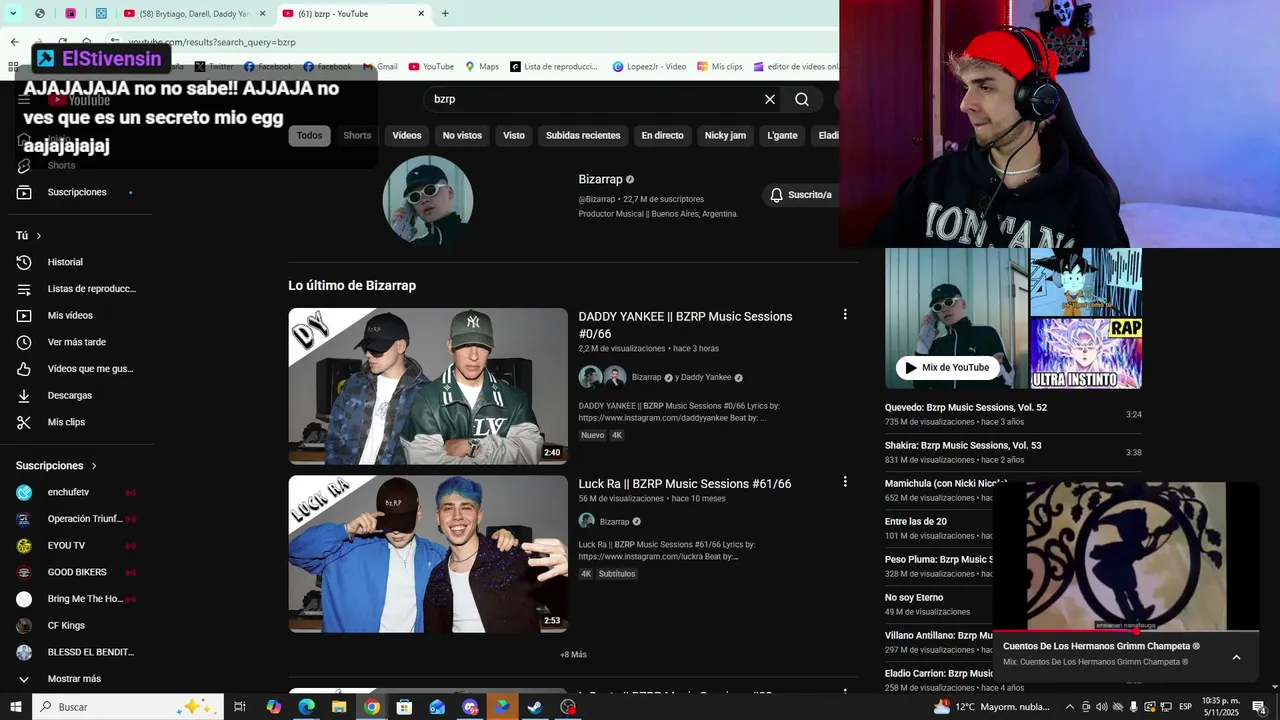Select the Subidas recientes filter chip
This screenshot has height=720, width=1280.
pos(583,135)
